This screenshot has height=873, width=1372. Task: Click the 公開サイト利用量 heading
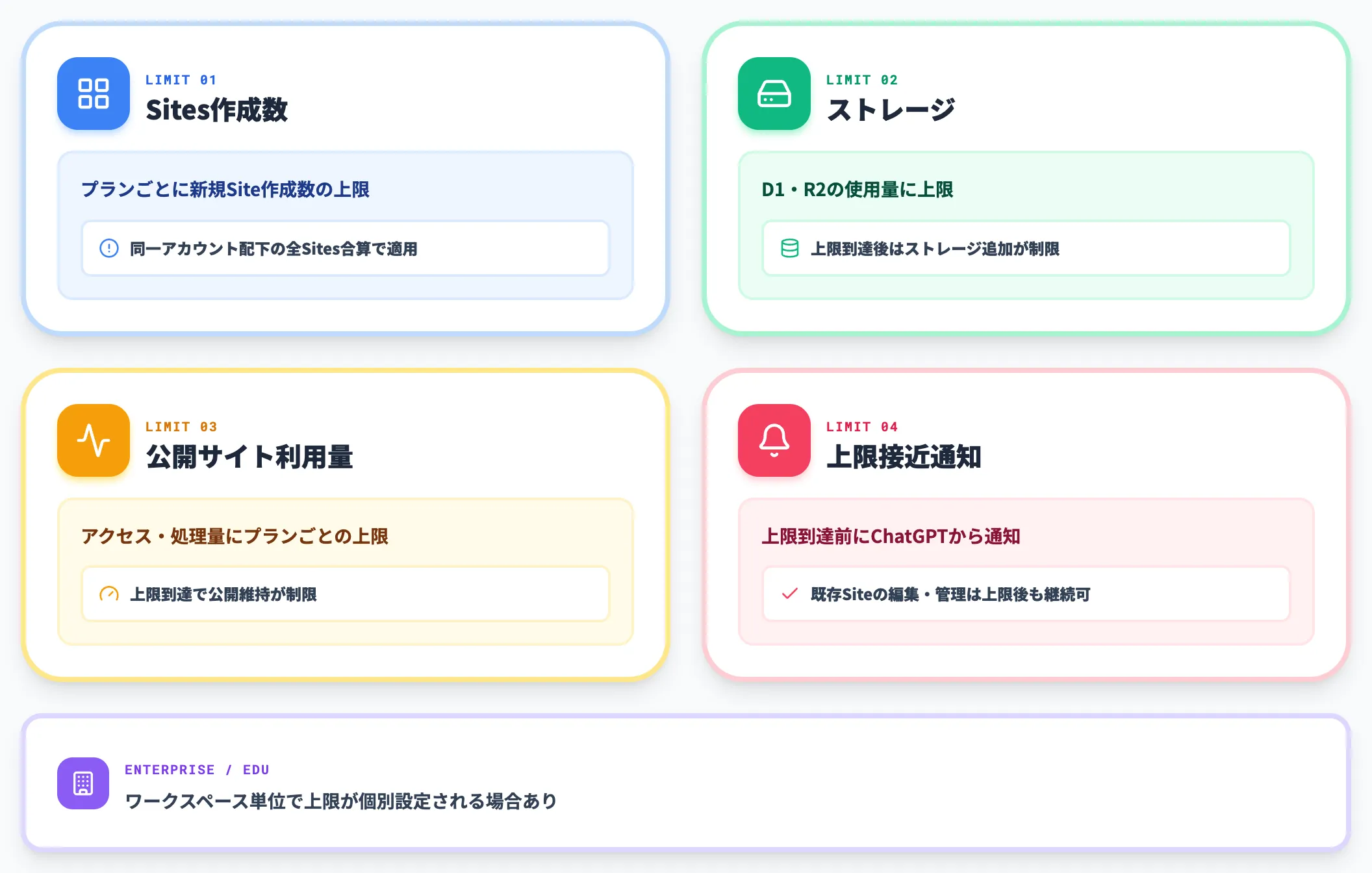(249, 457)
